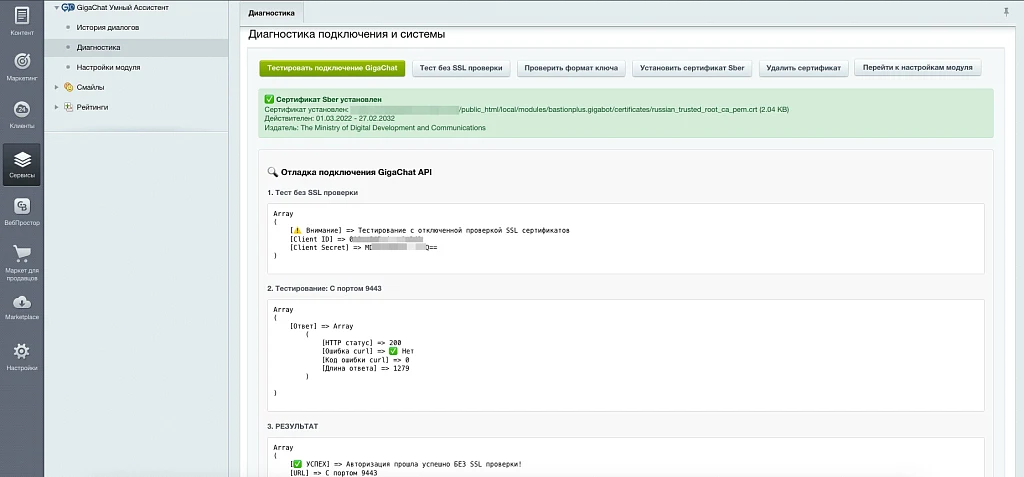Image resolution: width=1024 pixels, height=477 pixels.
Task: Click the [HTTP статус] => 200 line
Action: 361,342
